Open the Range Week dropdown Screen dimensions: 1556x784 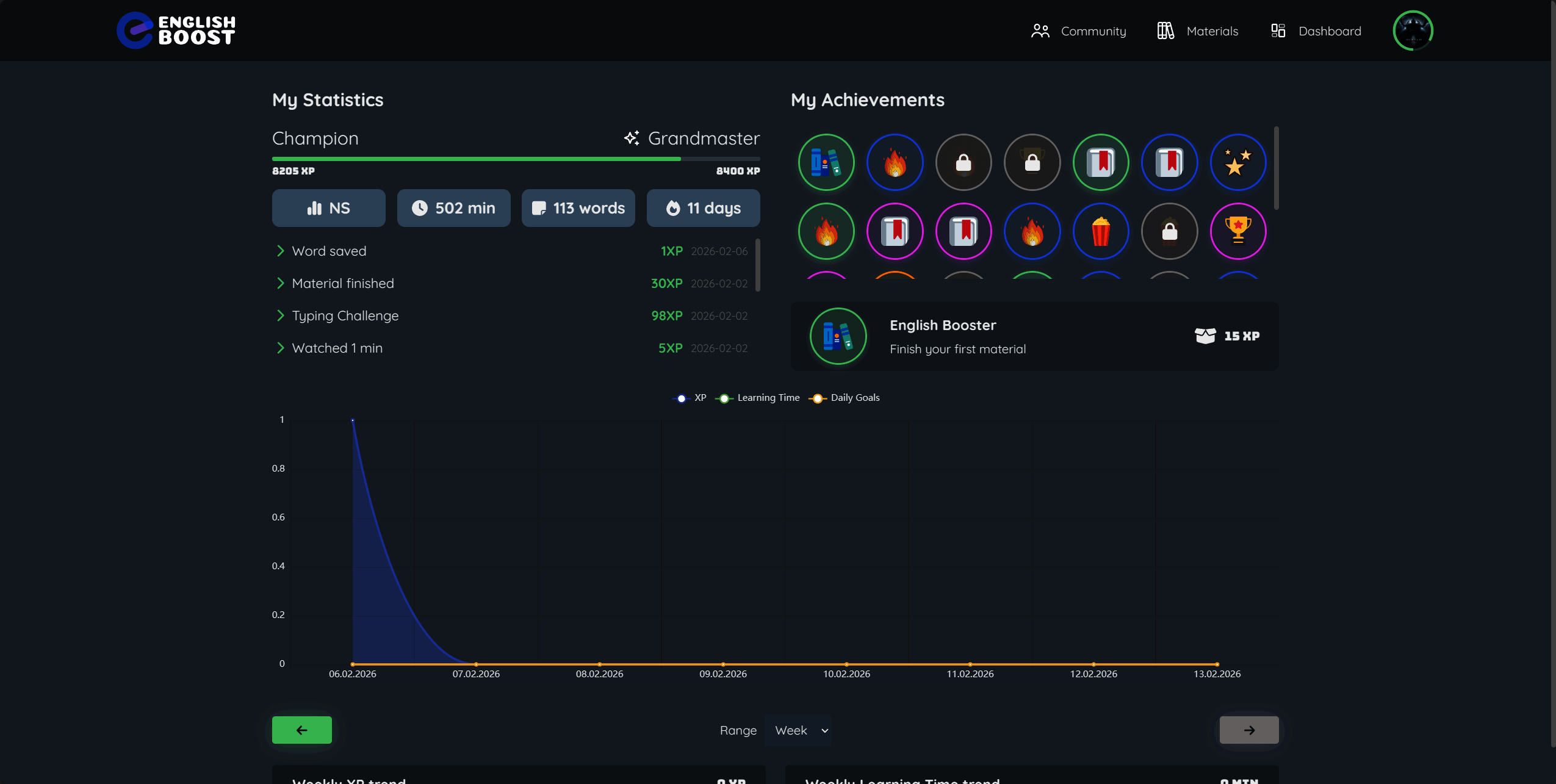(x=798, y=730)
